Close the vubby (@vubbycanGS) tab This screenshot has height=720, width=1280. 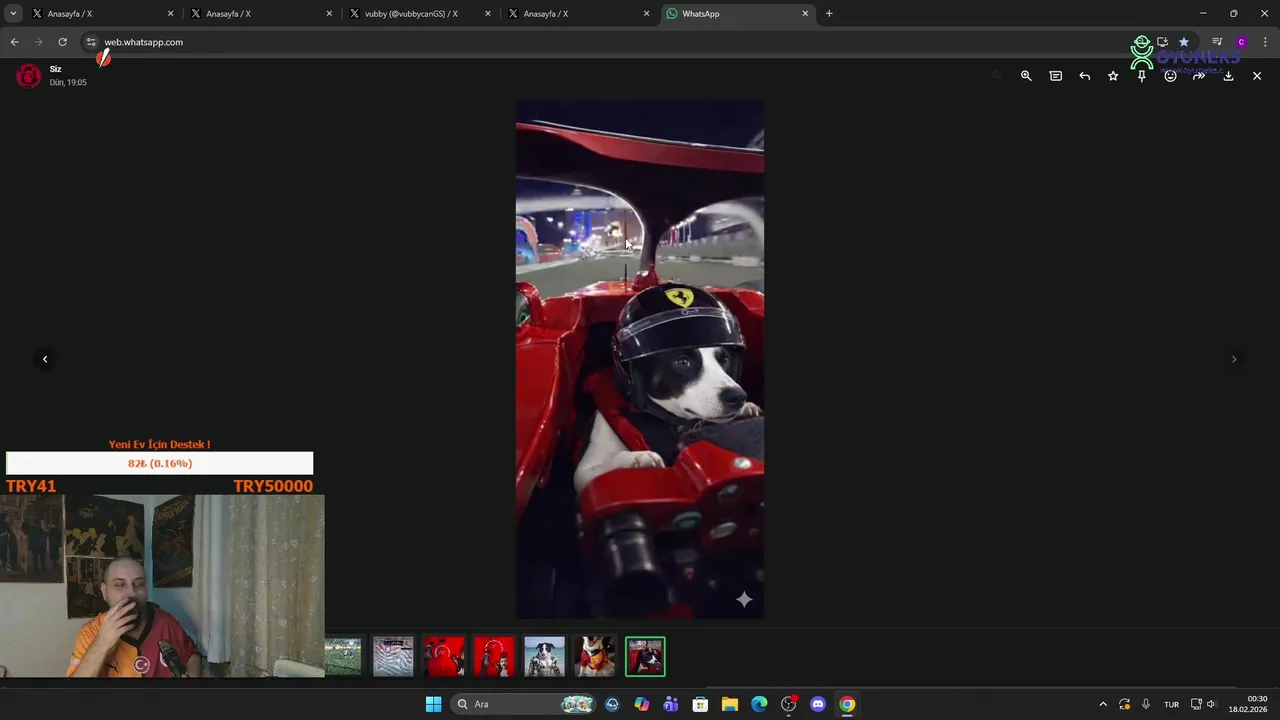[488, 14]
